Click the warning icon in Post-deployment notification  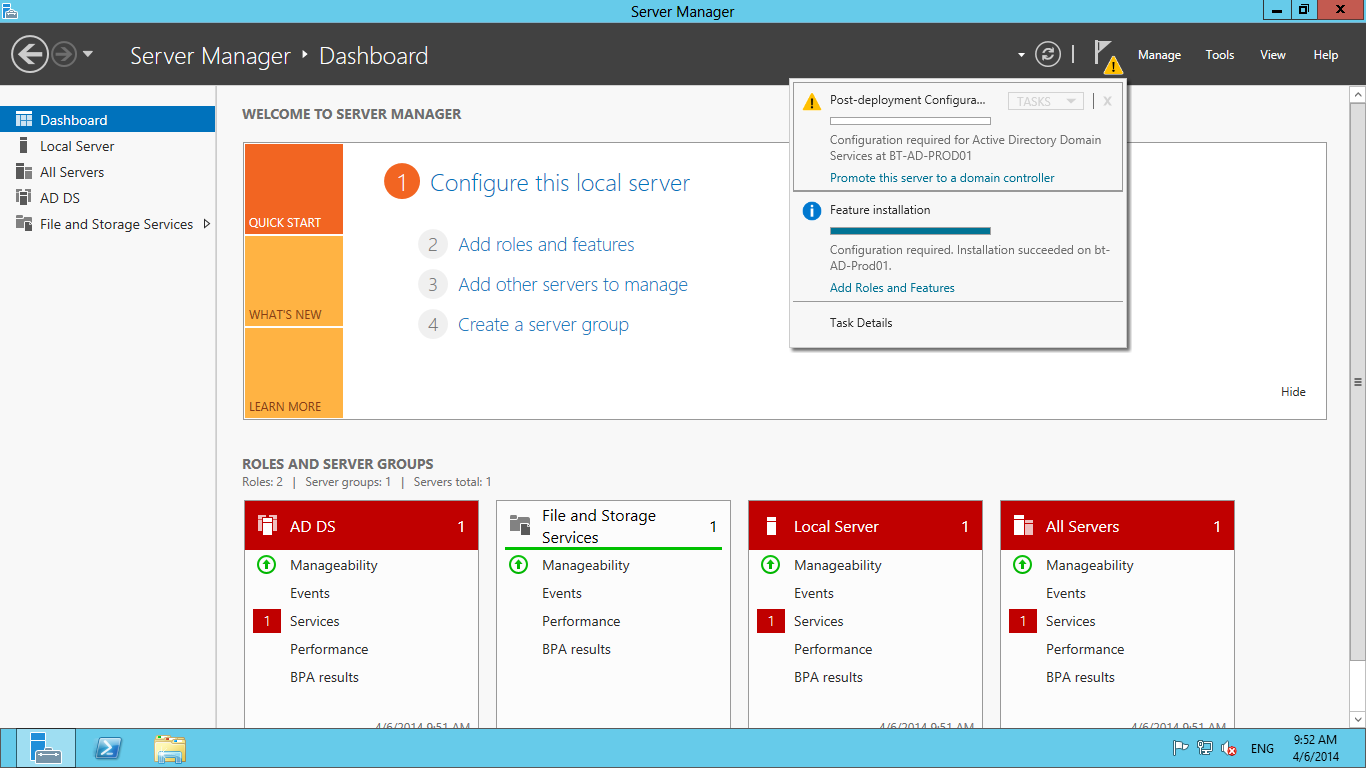811,101
